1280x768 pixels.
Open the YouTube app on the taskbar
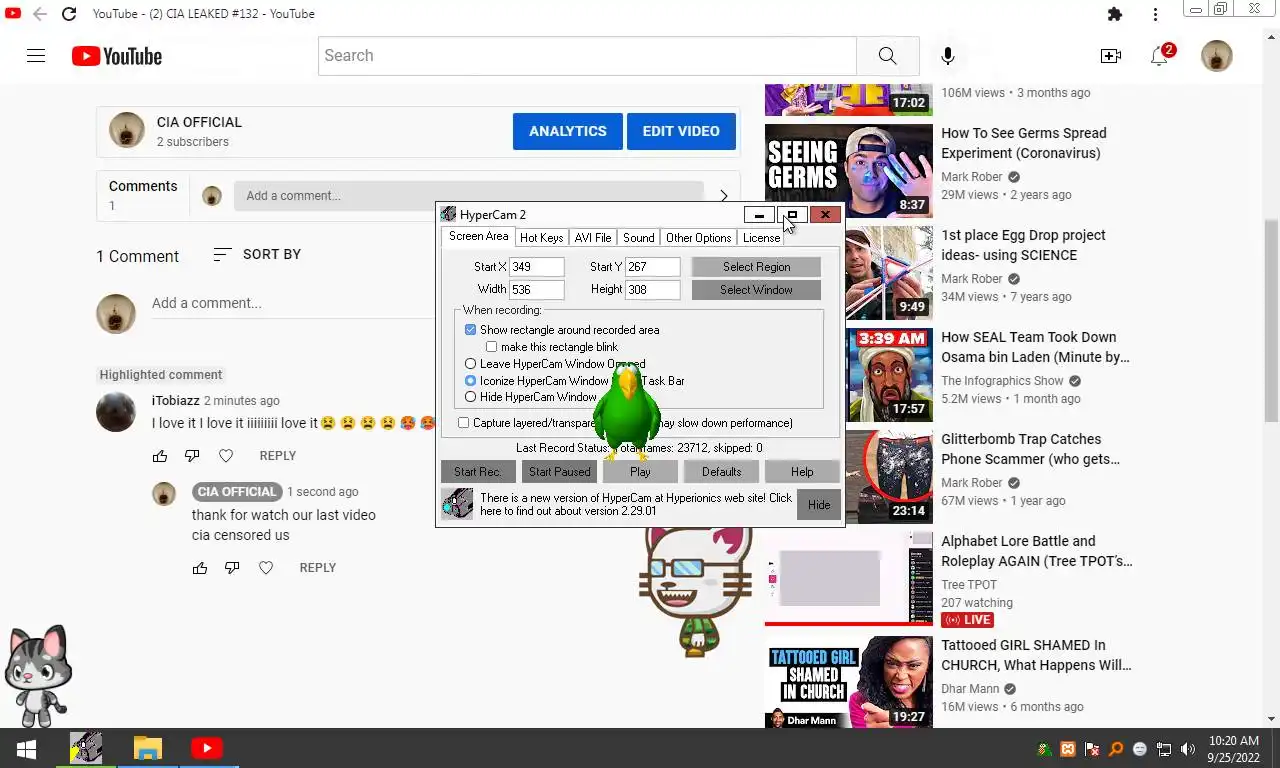coord(207,748)
